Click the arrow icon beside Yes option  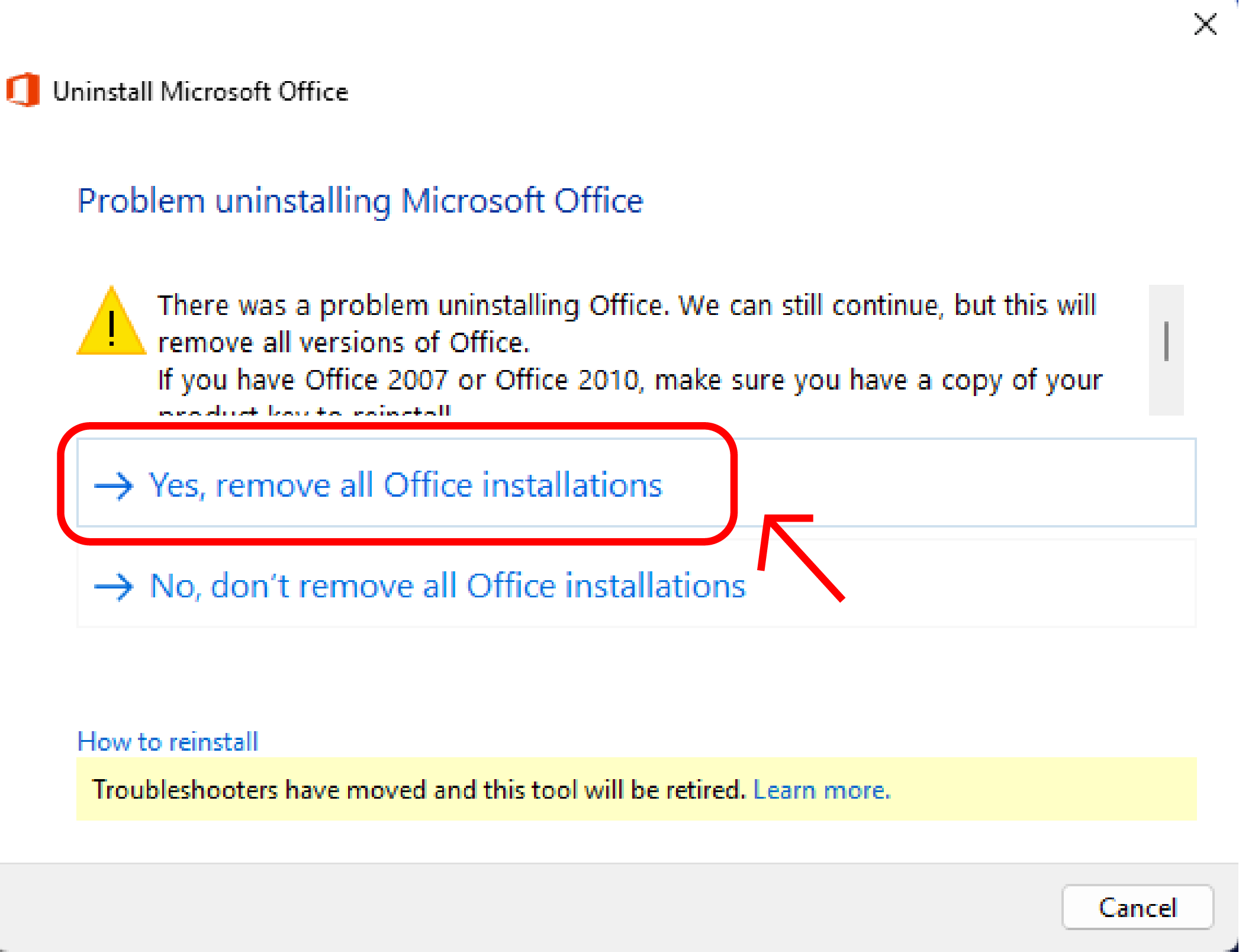click(x=114, y=487)
